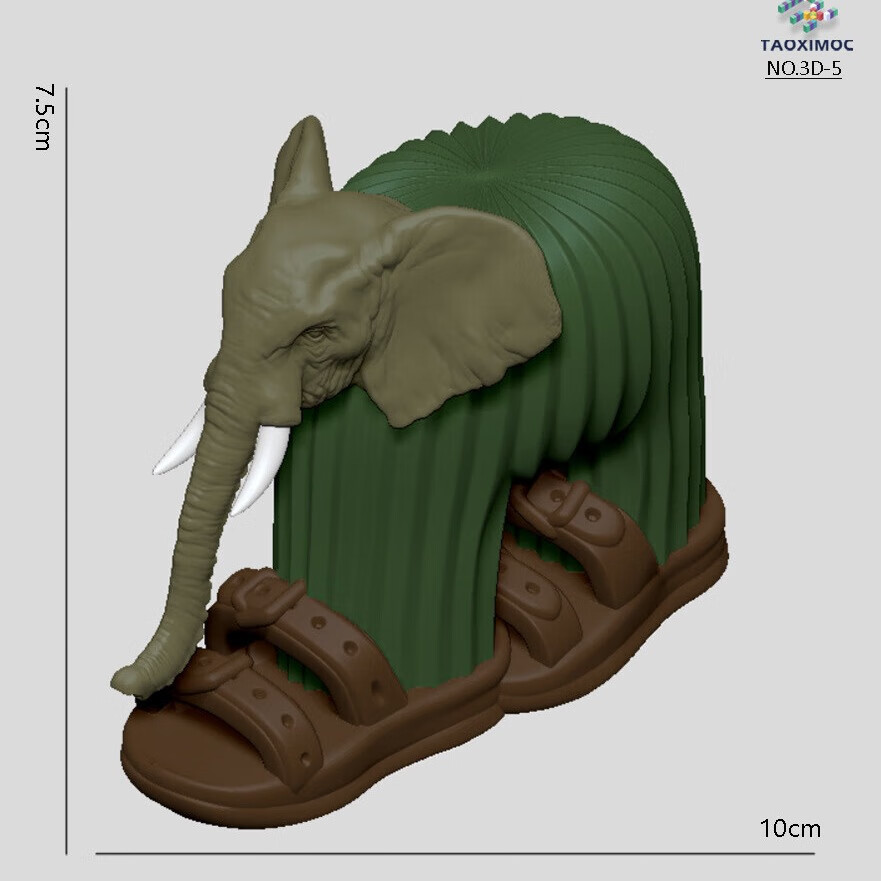Select the 10cm width label
The image size is (881, 881).
(790, 828)
